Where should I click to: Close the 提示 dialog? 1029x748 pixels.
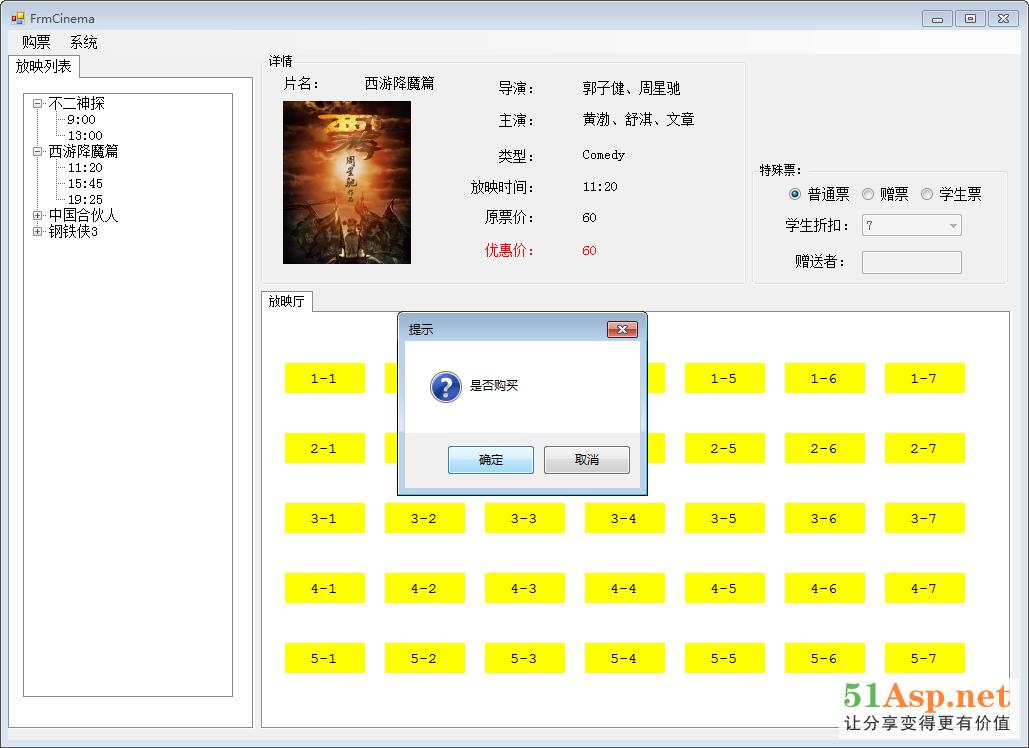click(622, 329)
